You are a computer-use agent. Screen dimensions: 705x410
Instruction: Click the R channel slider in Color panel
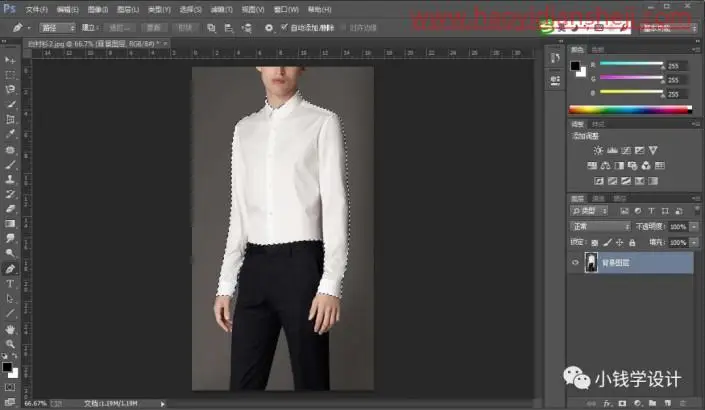(631, 64)
